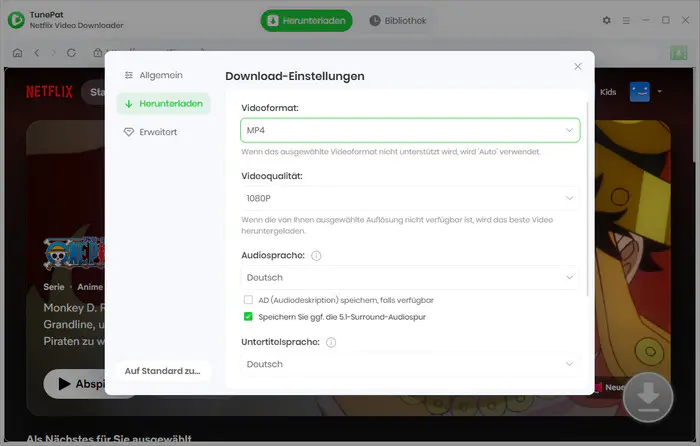
Task: Switch to the Bibliothek tab
Action: (398, 21)
